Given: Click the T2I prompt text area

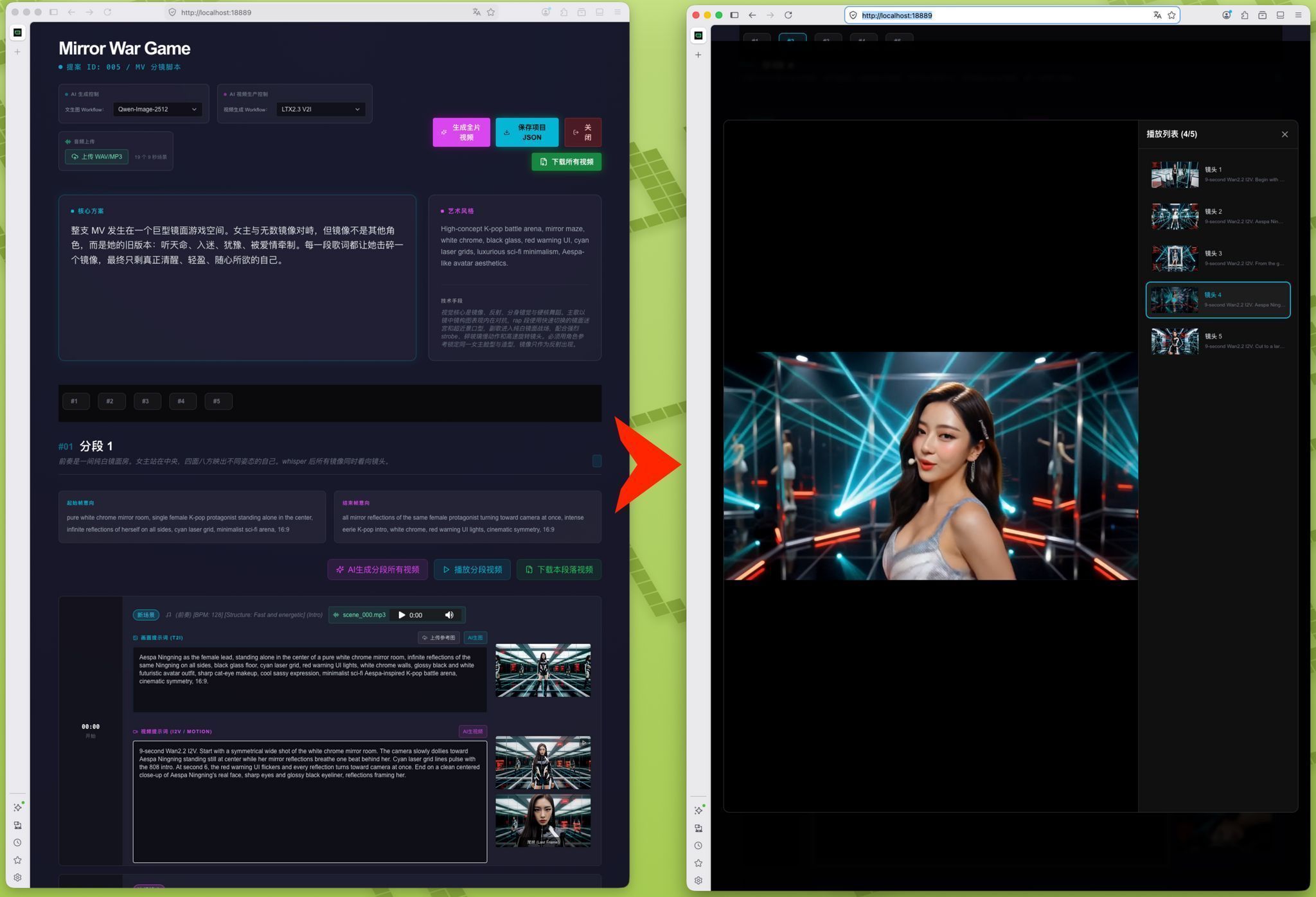Looking at the screenshot, I should click(310, 680).
